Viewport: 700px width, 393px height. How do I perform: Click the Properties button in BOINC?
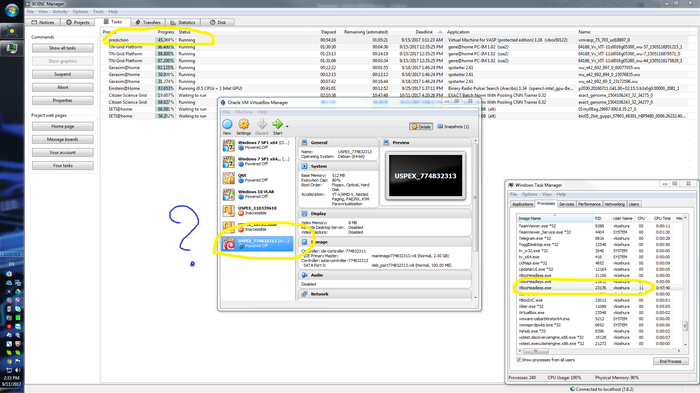[62, 100]
